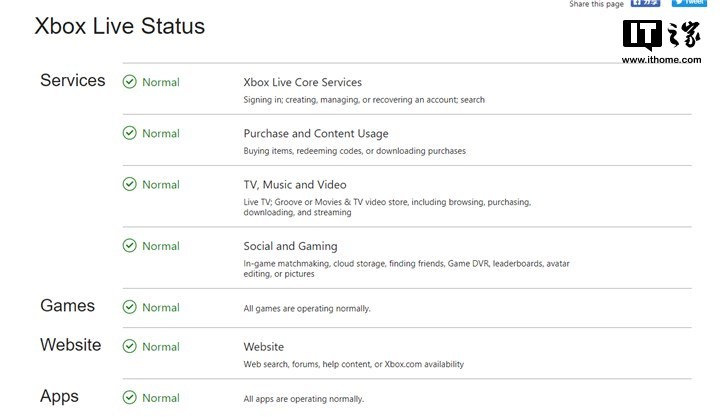
Task: Select the Games section label
Action: coord(67,306)
